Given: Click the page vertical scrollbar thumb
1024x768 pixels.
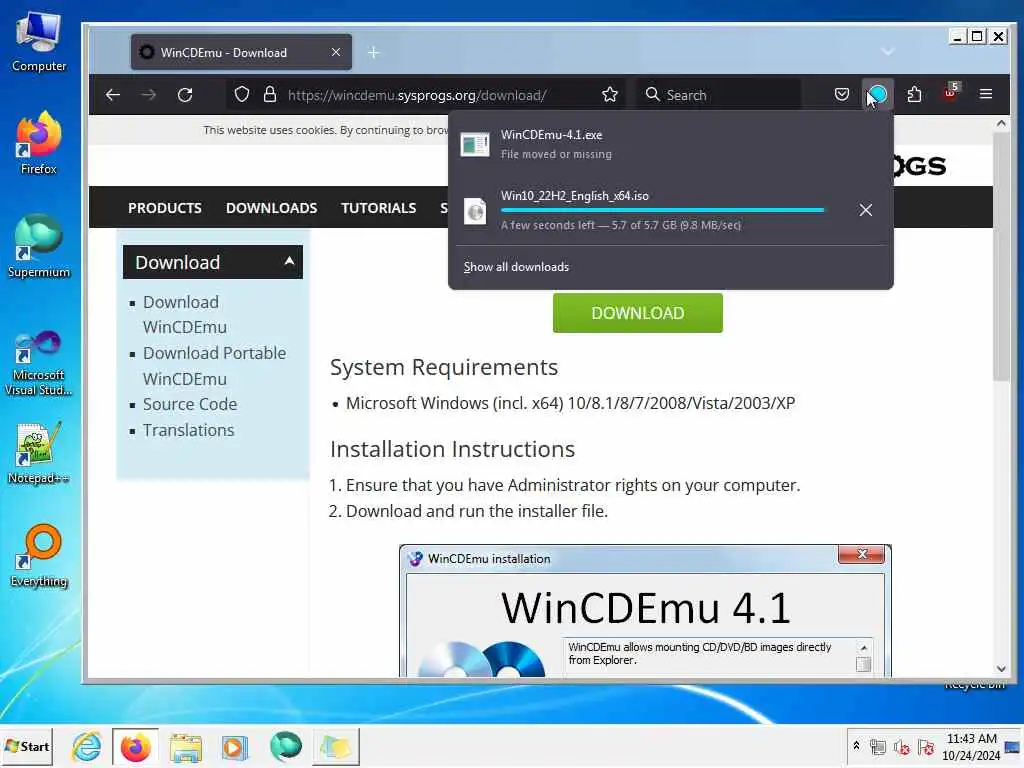Looking at the screenshot, I should [1001, 257].
